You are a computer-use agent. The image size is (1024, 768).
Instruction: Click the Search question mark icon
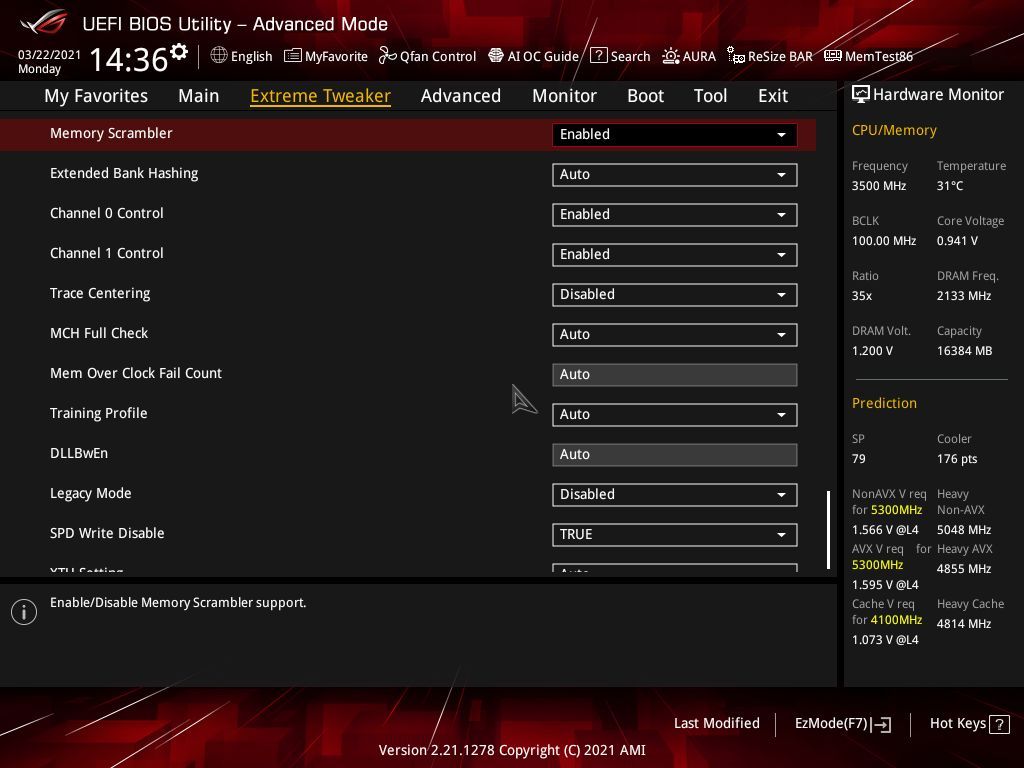[x=598, y=56]
